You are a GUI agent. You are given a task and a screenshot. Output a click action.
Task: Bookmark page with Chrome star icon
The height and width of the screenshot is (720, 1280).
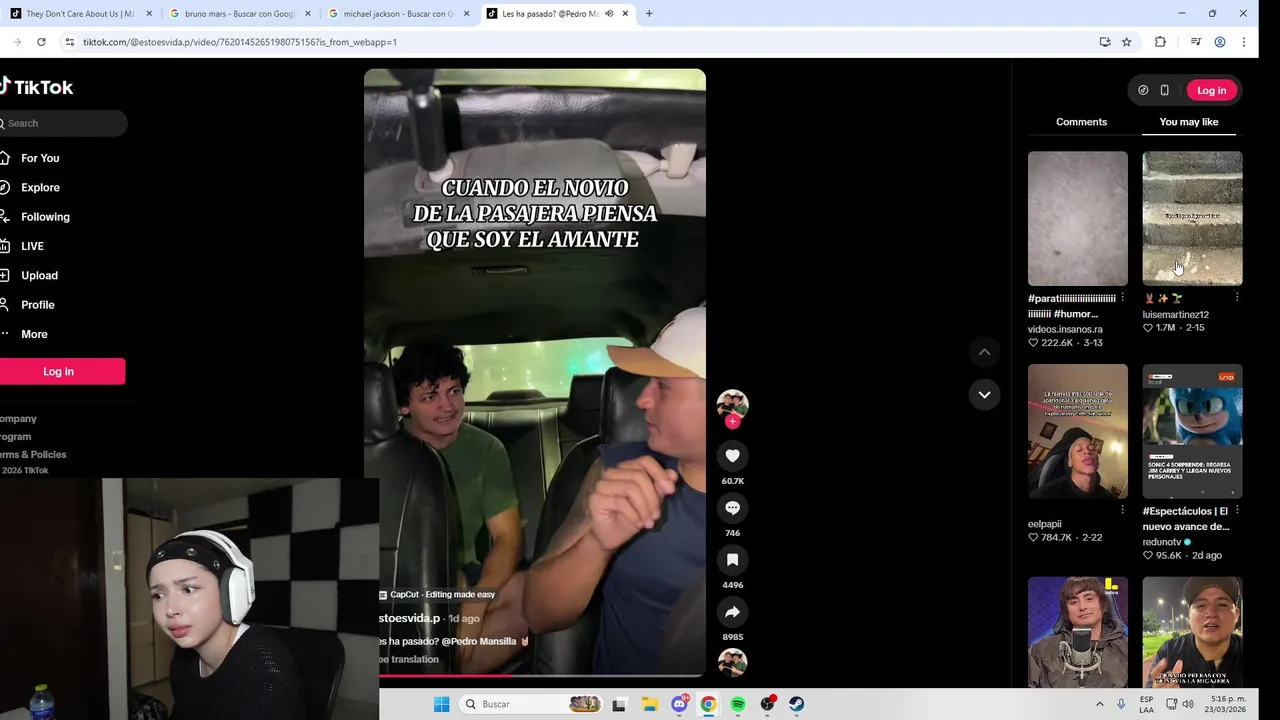pos(1126,42)
